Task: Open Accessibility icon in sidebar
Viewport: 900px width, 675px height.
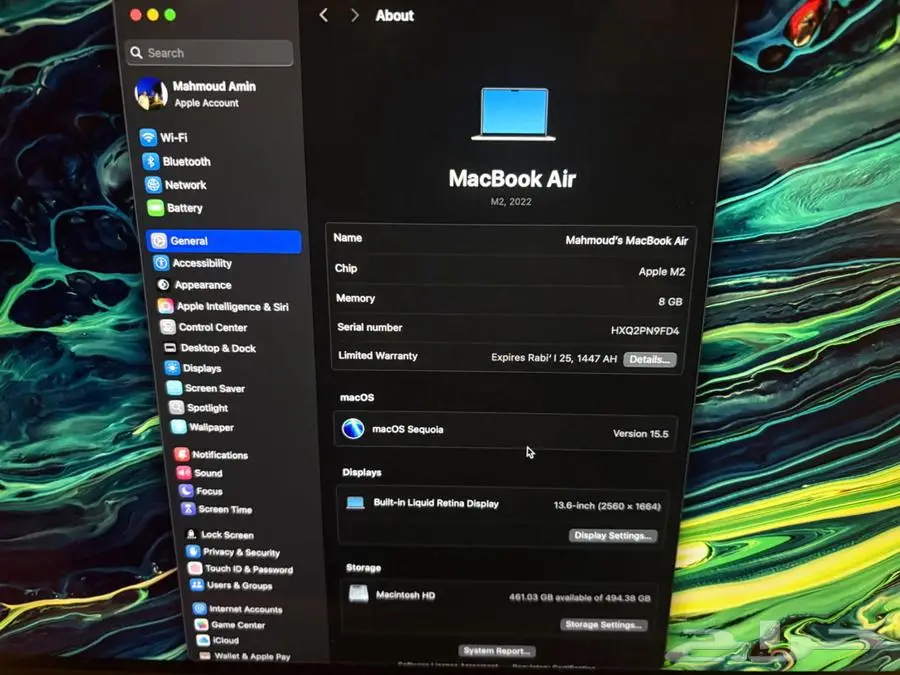Action: tap(161, 263)
